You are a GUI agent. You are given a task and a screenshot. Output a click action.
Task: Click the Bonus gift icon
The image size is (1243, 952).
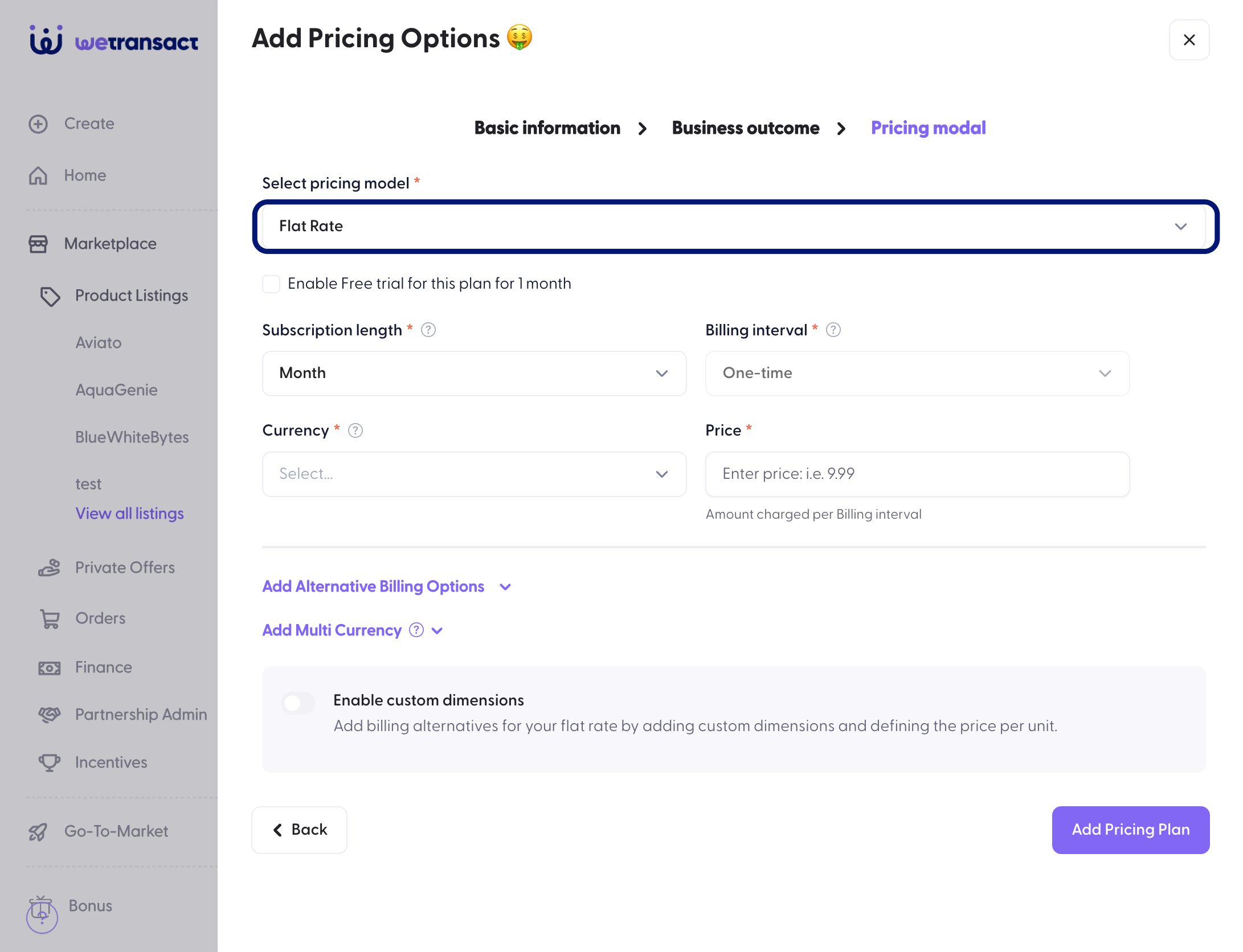coord(41,908)
